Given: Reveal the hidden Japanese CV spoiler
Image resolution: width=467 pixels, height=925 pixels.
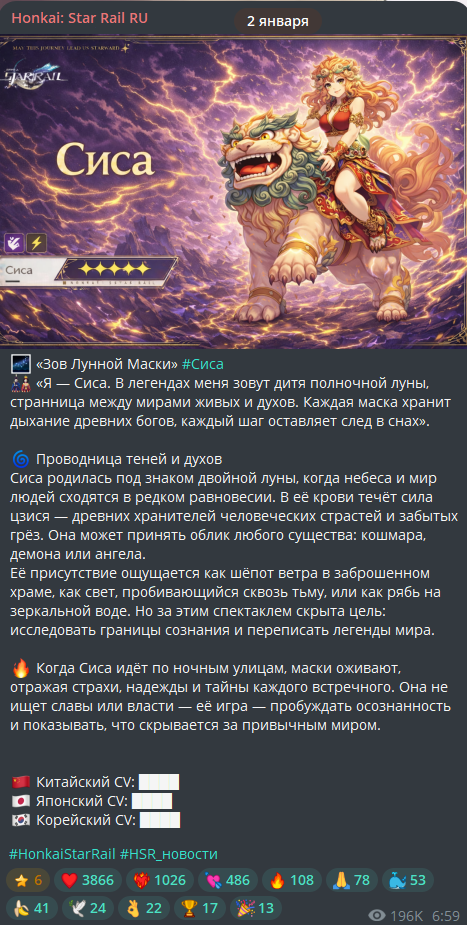Looking at the screenshot, I should tap(152, 801).
